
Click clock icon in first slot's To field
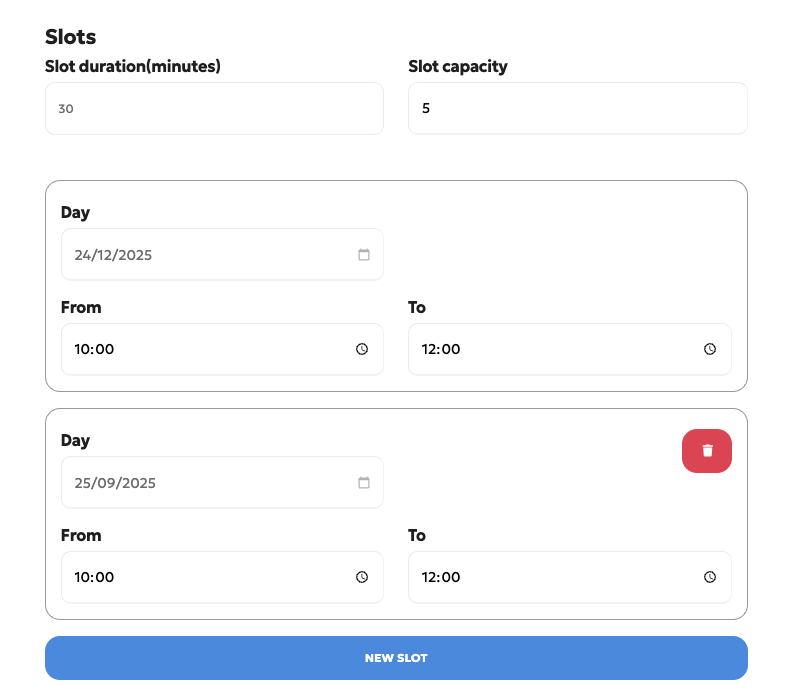tap(710, 349)
